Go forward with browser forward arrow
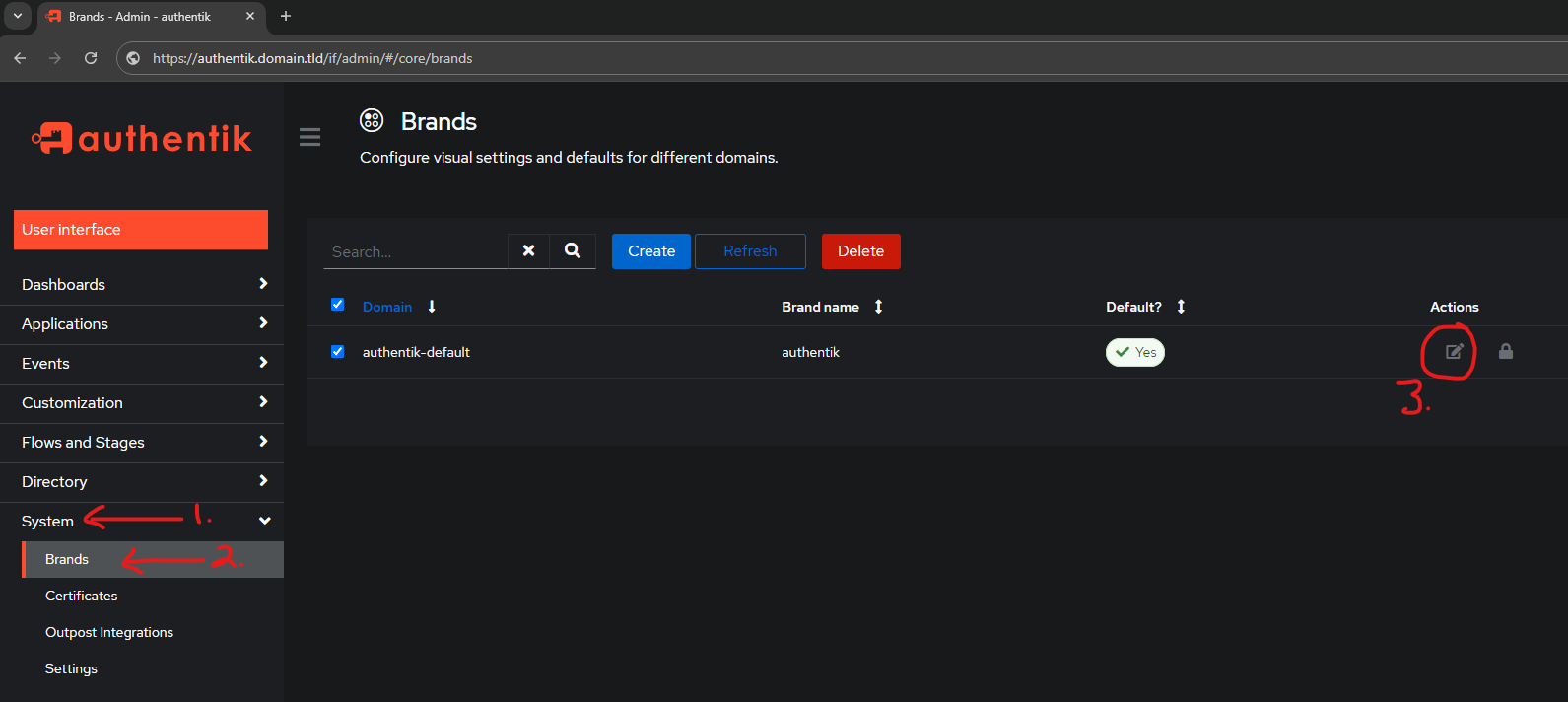The width and height of the screenshot is (1568, 702). 55,58
